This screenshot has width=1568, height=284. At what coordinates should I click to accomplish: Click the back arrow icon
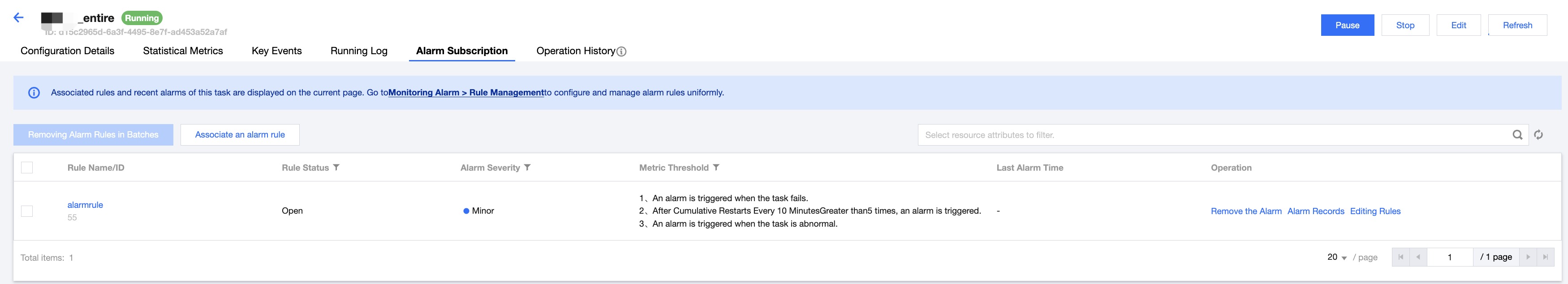point(18,17)
